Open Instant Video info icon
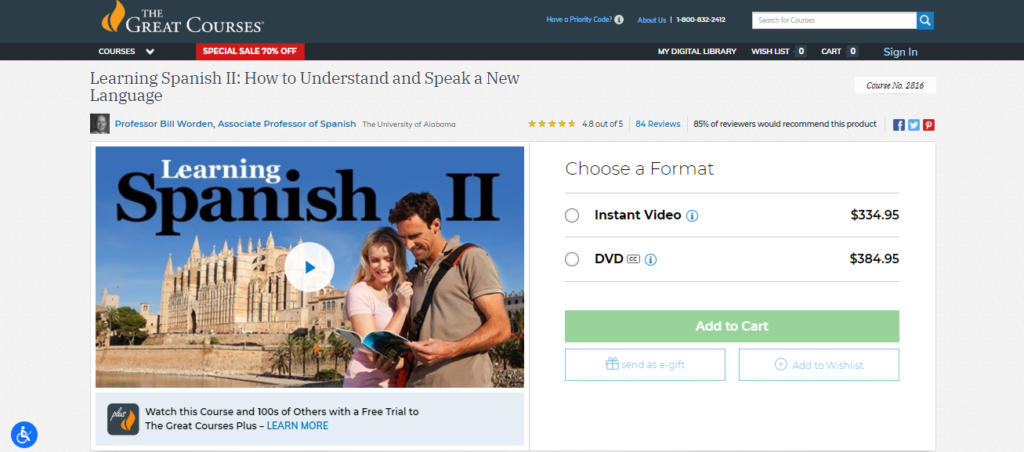The height and width of the screenshot is (452, 1024). pyautogui.click(x=692, y=216)
